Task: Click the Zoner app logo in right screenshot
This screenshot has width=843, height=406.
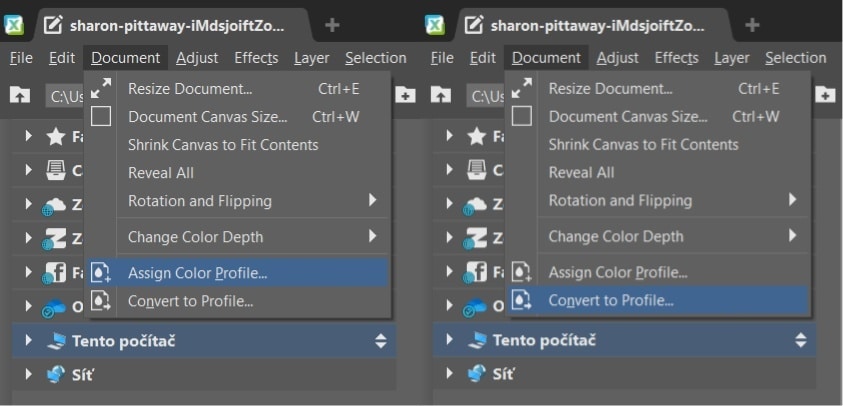Action: (434, 25)
